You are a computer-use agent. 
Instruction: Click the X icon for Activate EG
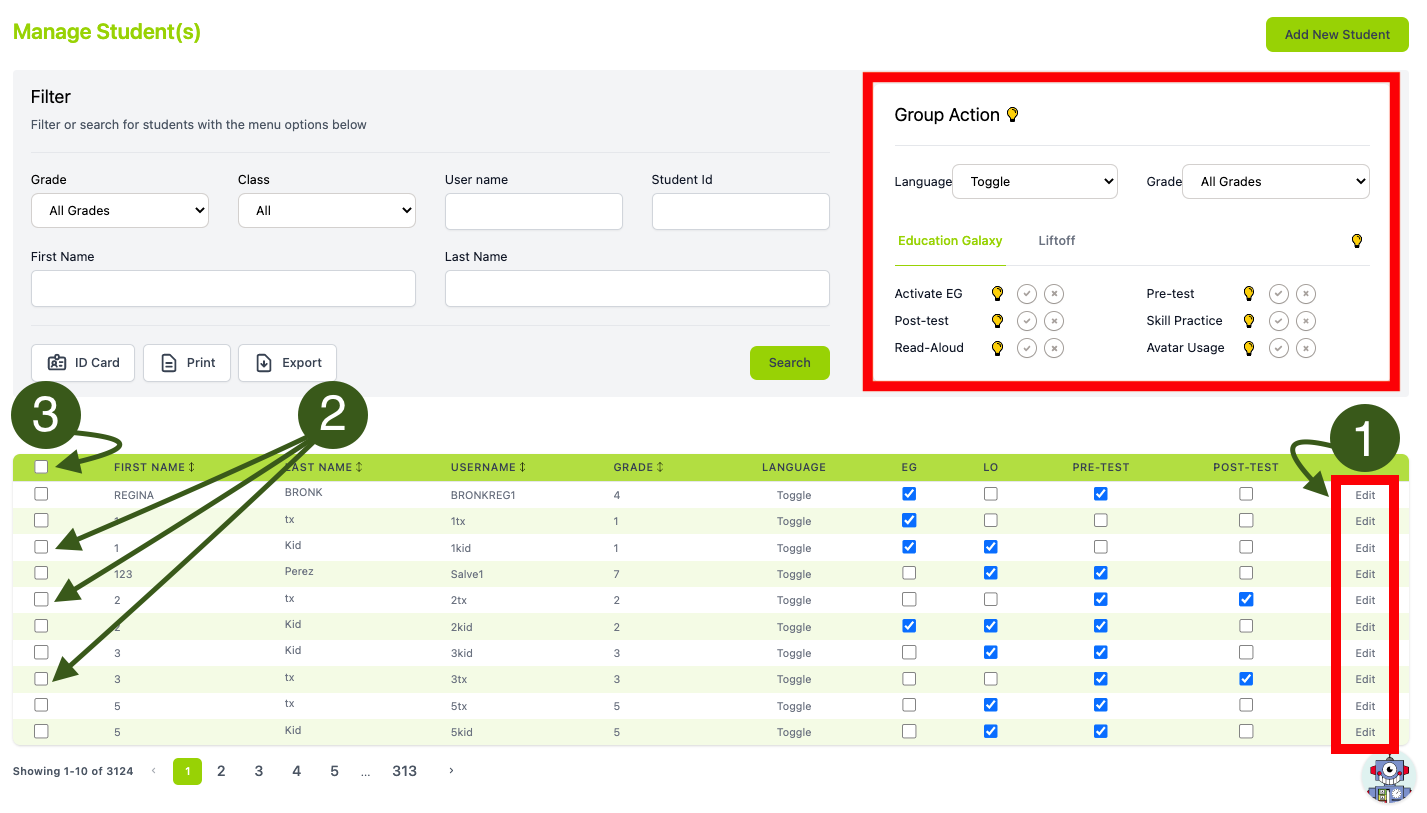[1054, 294]
